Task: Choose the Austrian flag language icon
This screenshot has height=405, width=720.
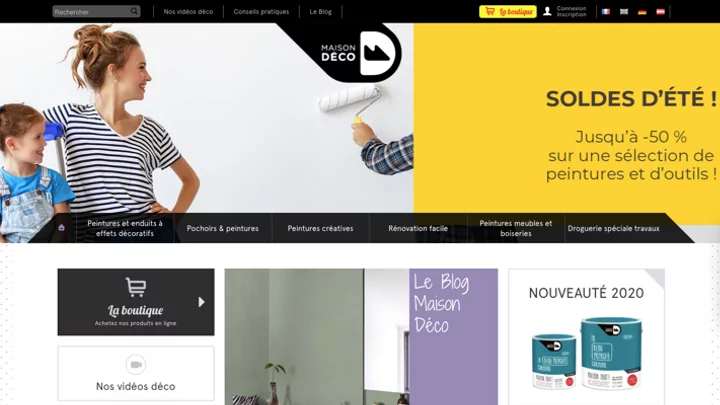Action: (660, 11)
